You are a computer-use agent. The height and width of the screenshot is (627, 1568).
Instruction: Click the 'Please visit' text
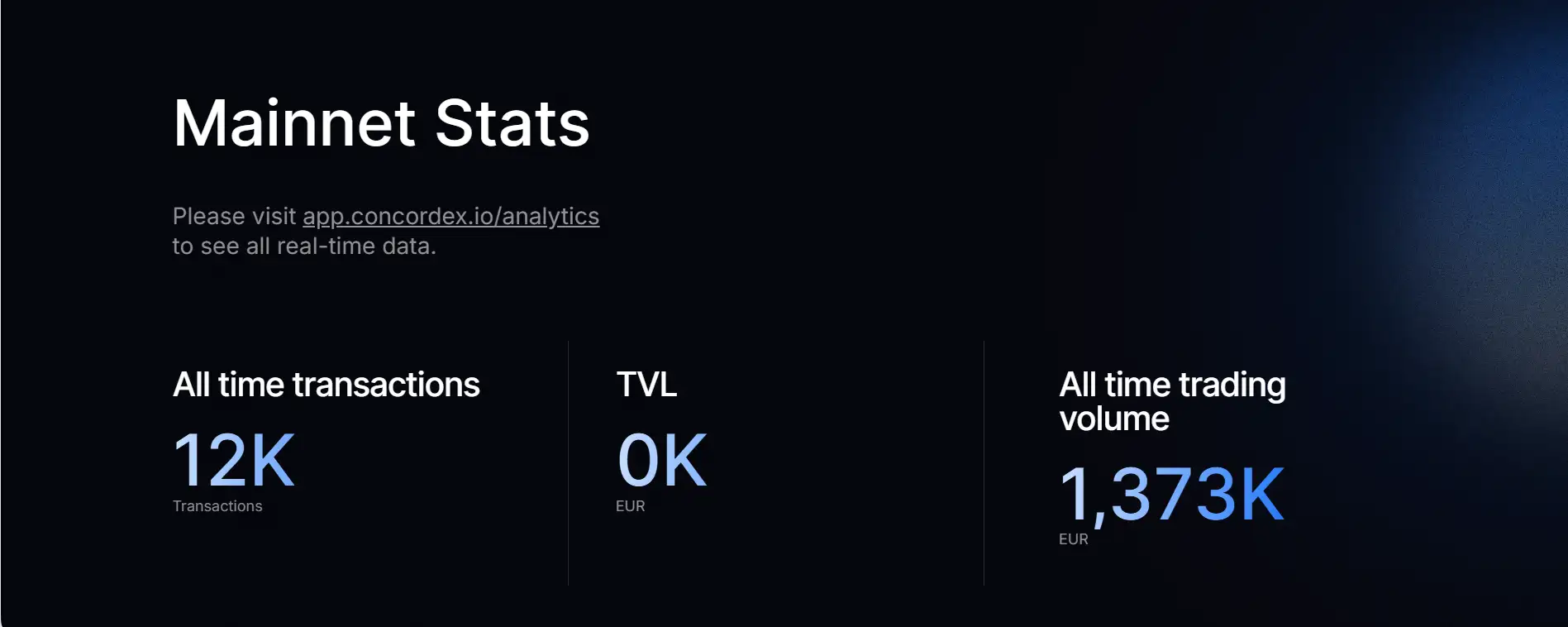[234, 217]
